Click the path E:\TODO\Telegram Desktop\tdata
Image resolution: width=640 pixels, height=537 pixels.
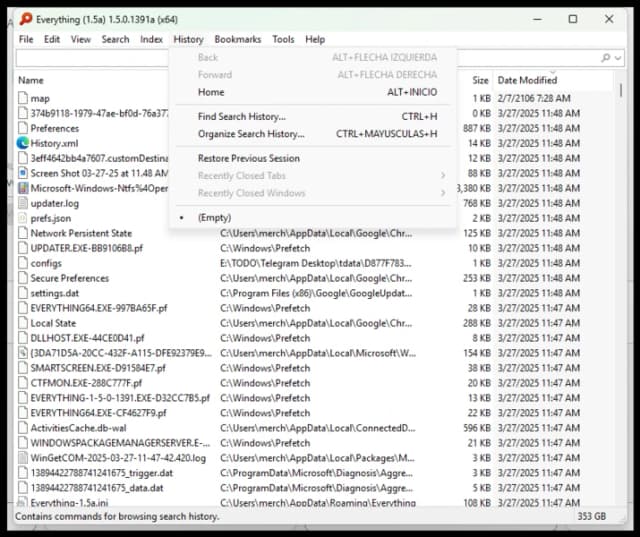pos(316,263)
